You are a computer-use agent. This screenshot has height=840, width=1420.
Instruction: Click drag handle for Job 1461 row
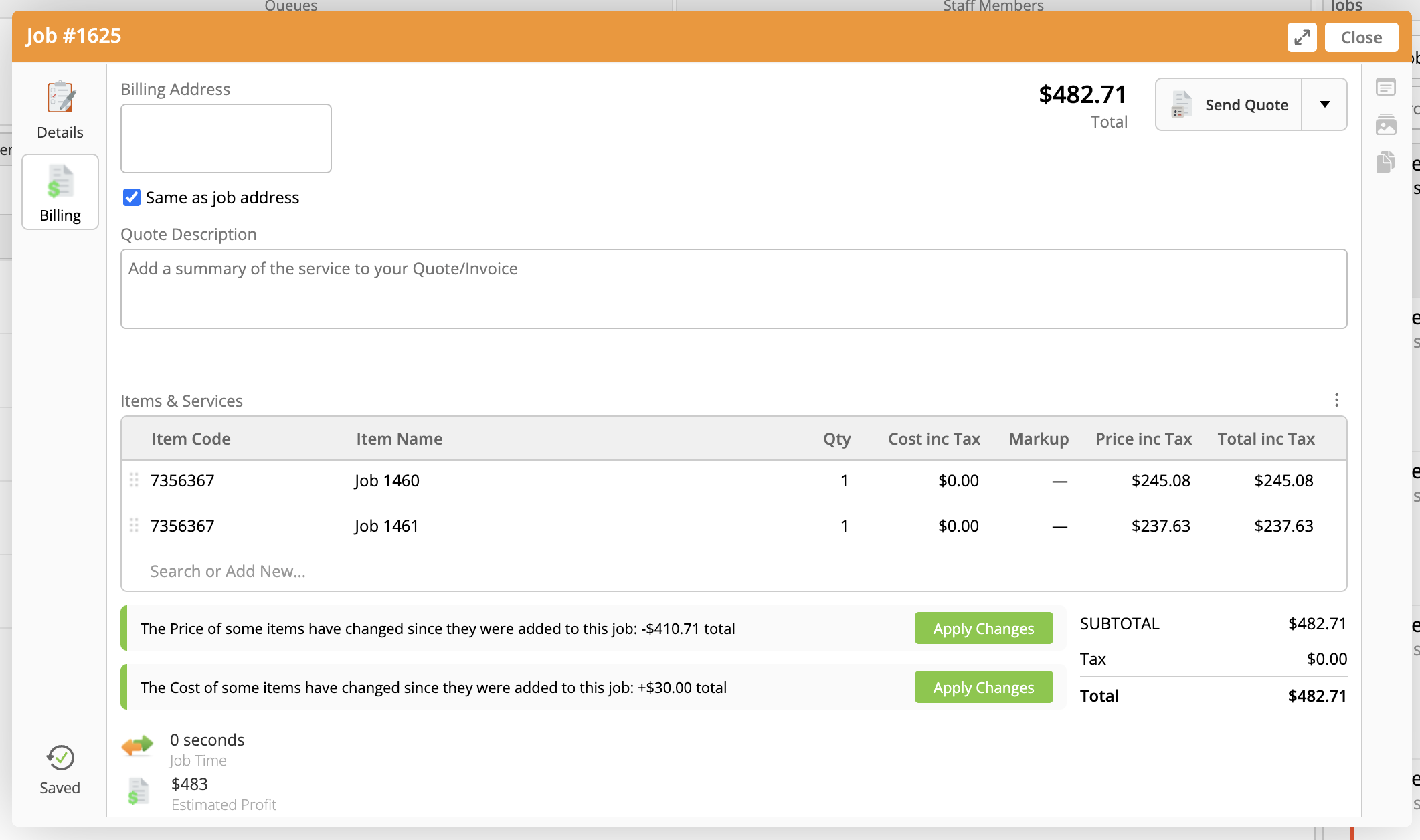[x=134, y=526]
